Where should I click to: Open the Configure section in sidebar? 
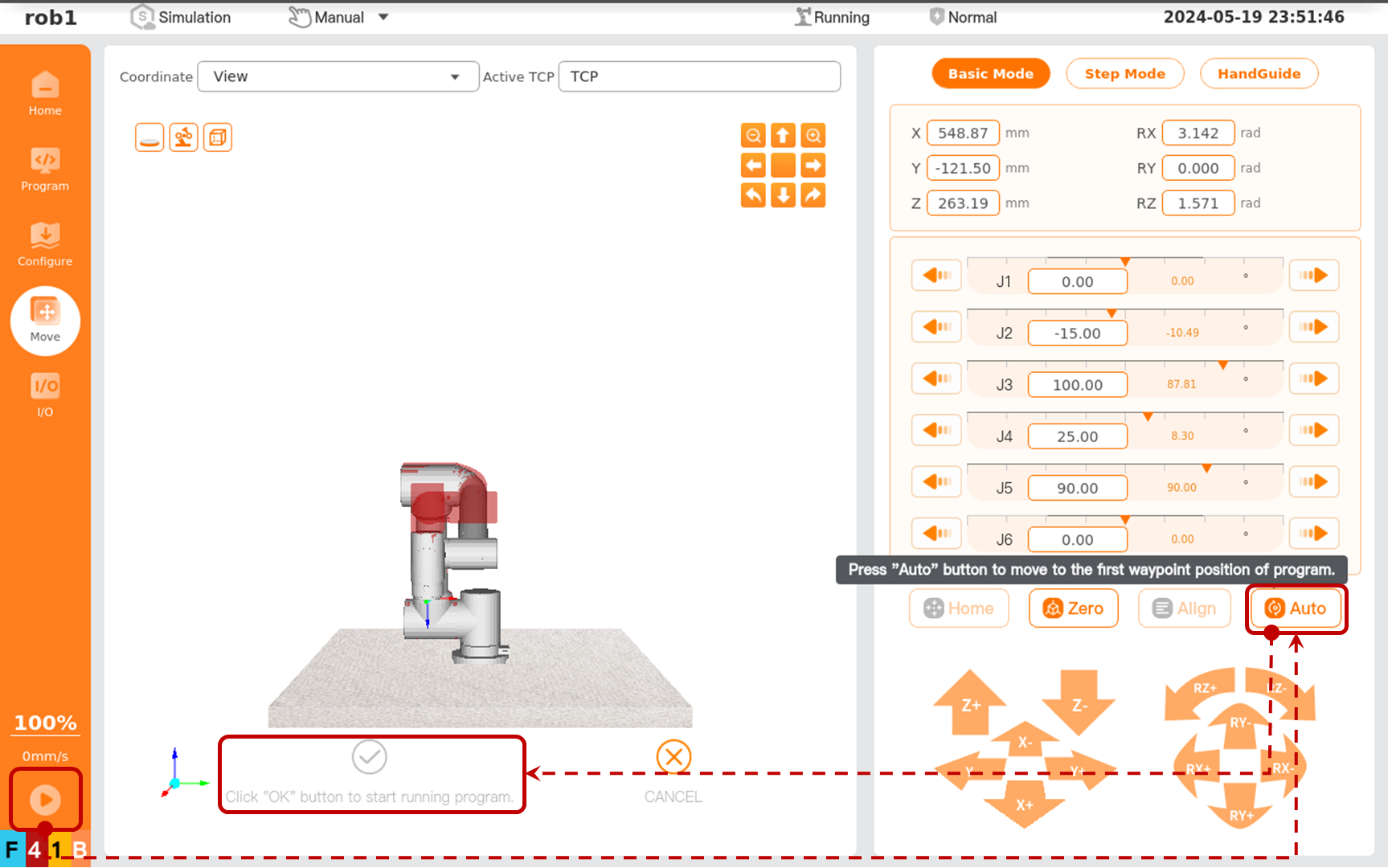45,244
